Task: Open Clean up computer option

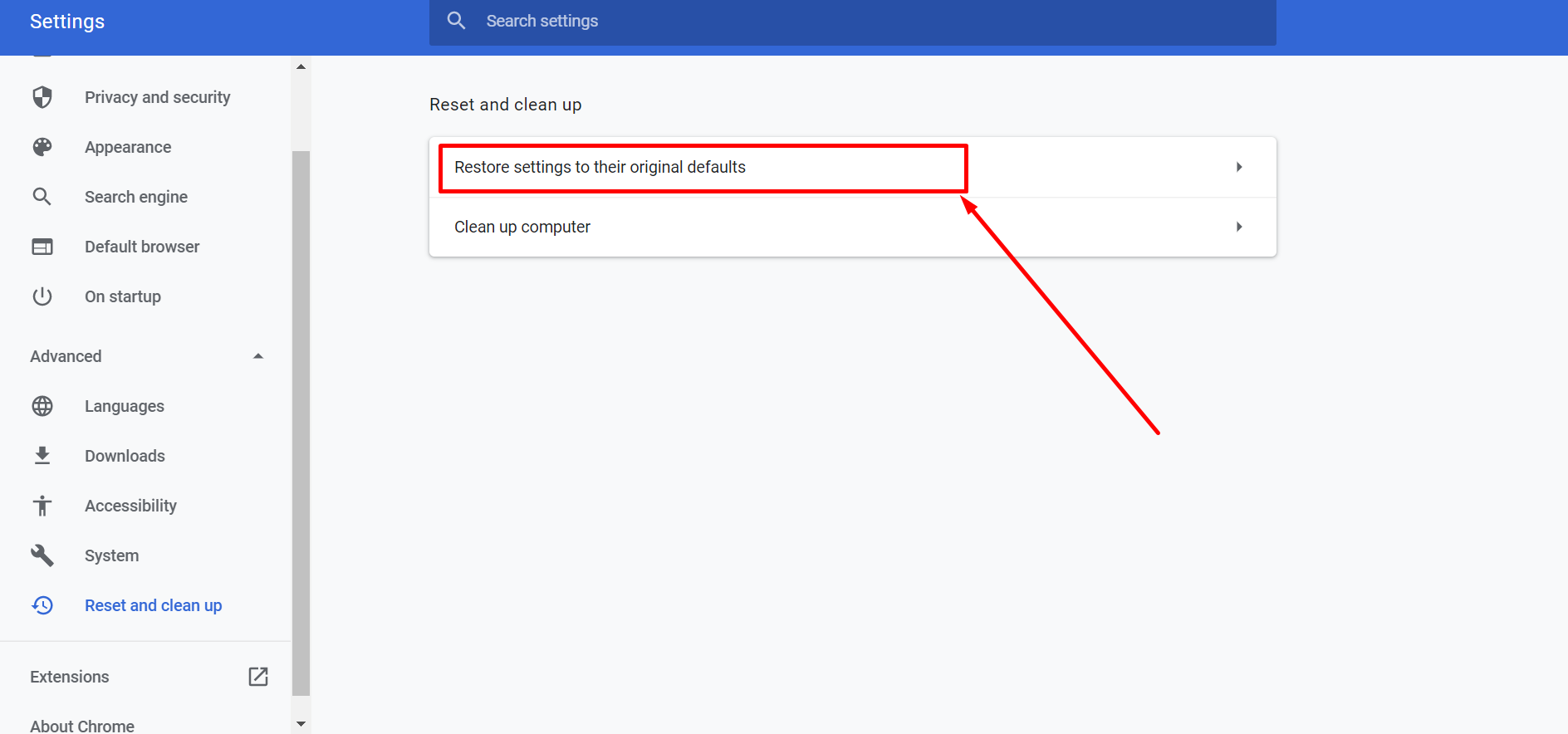Action: coord(522,227)
